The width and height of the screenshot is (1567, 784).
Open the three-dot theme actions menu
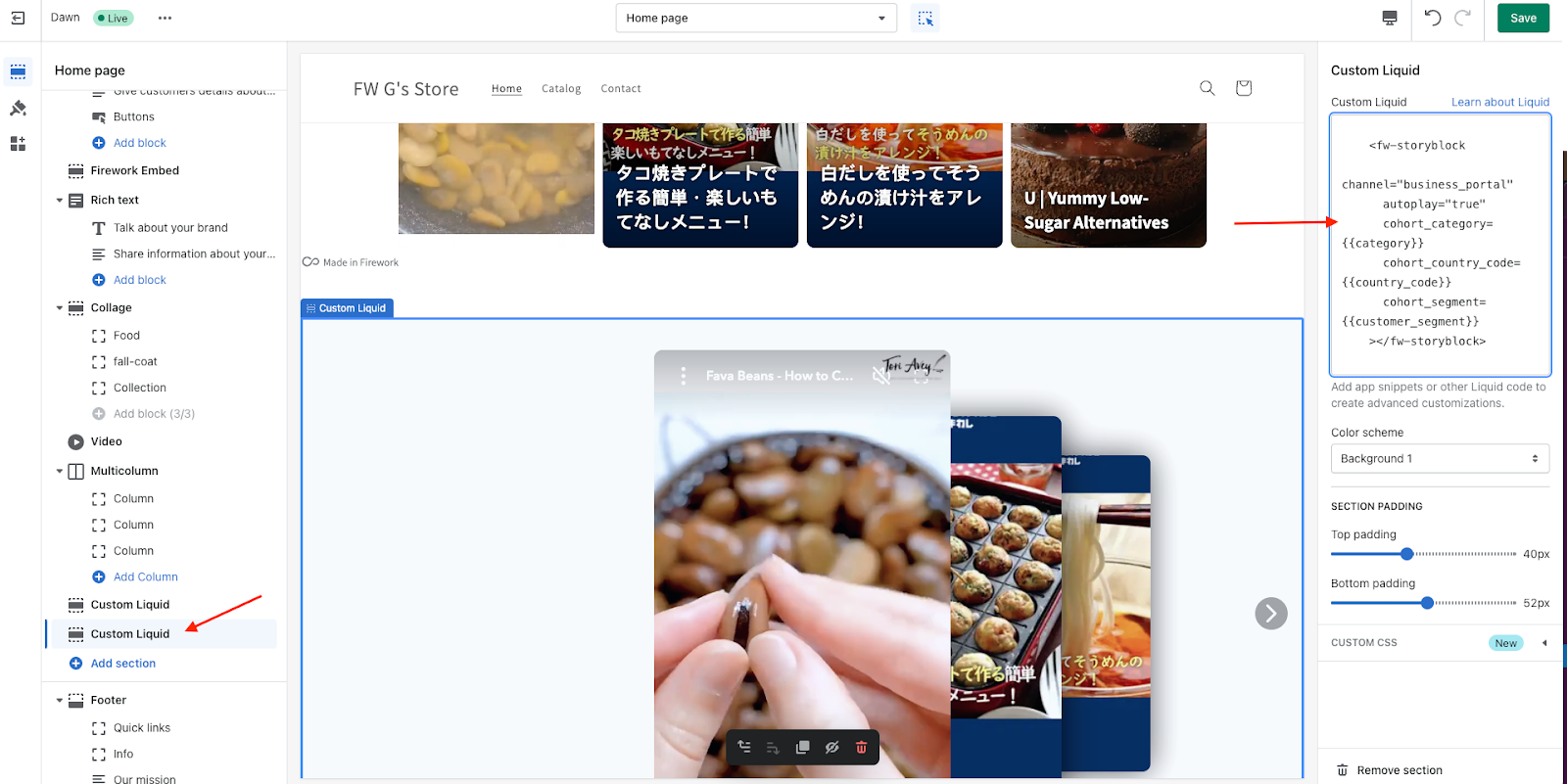(165, 18)
